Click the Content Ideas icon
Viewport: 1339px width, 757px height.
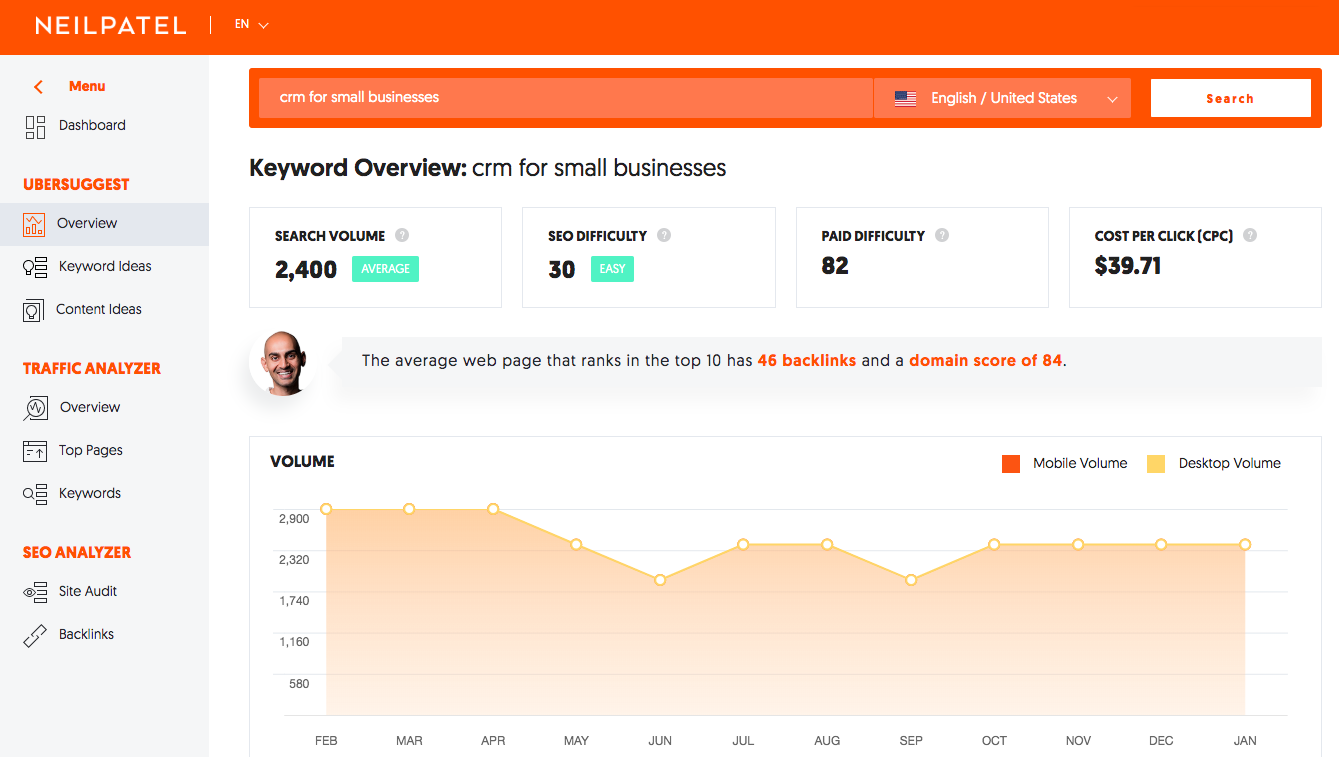[x=34, y=310]
